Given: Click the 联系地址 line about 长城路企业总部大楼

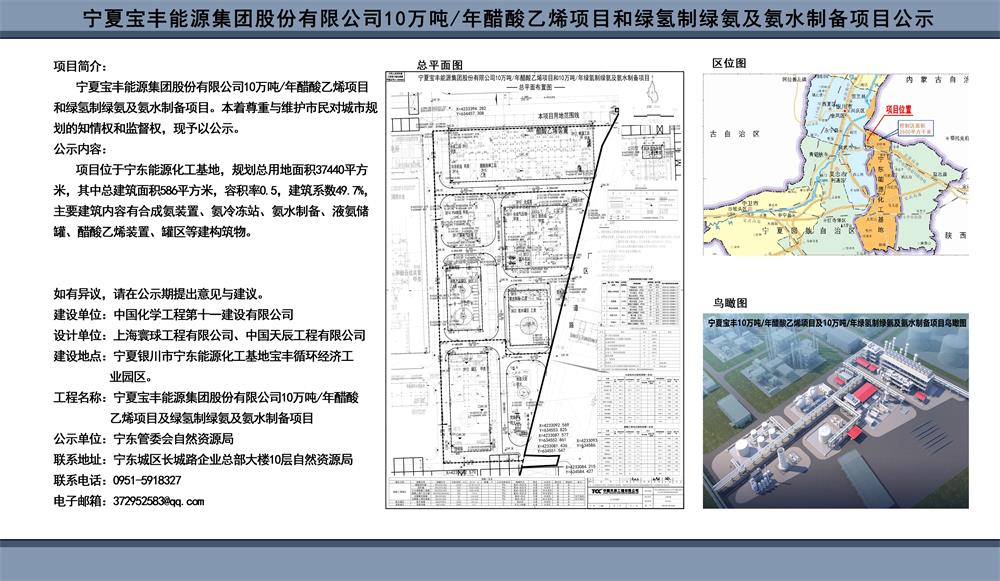Looking at the screenshot, I should coord(203,460).
